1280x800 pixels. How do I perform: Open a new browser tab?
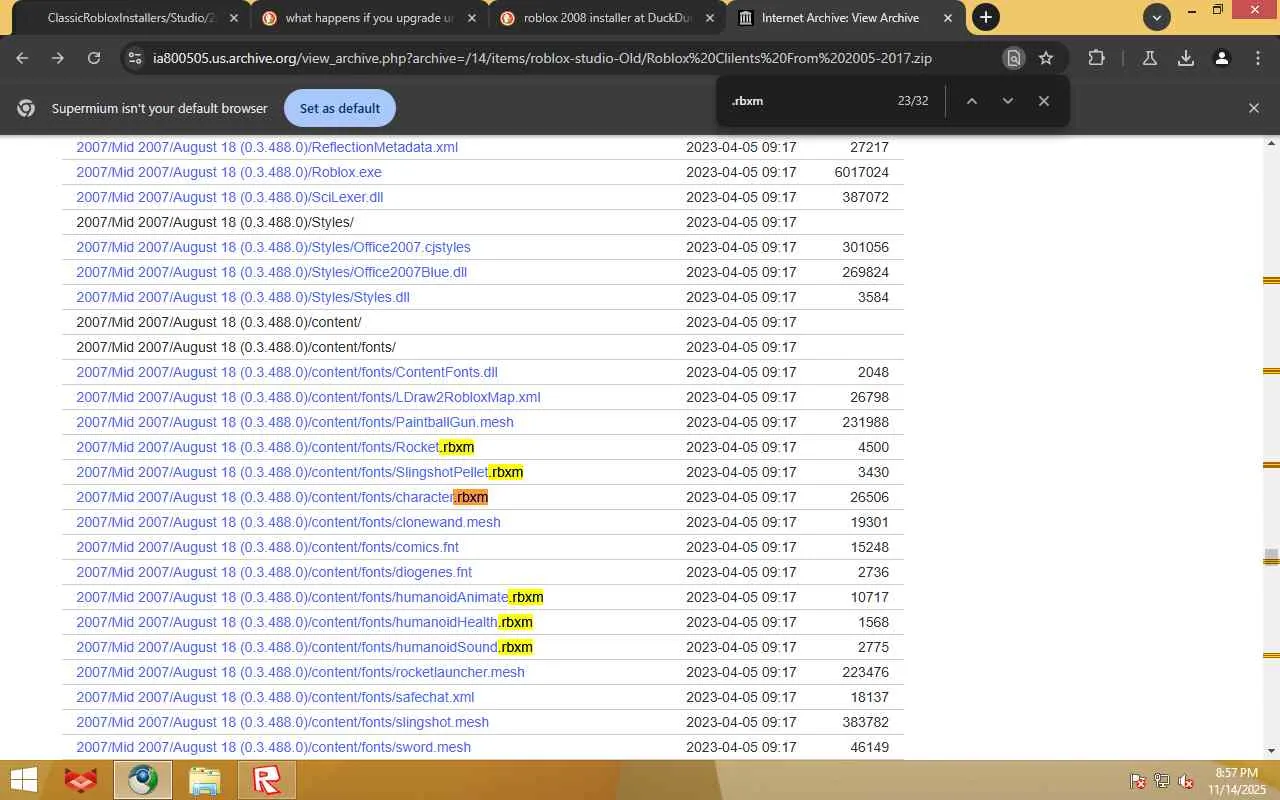986,17
